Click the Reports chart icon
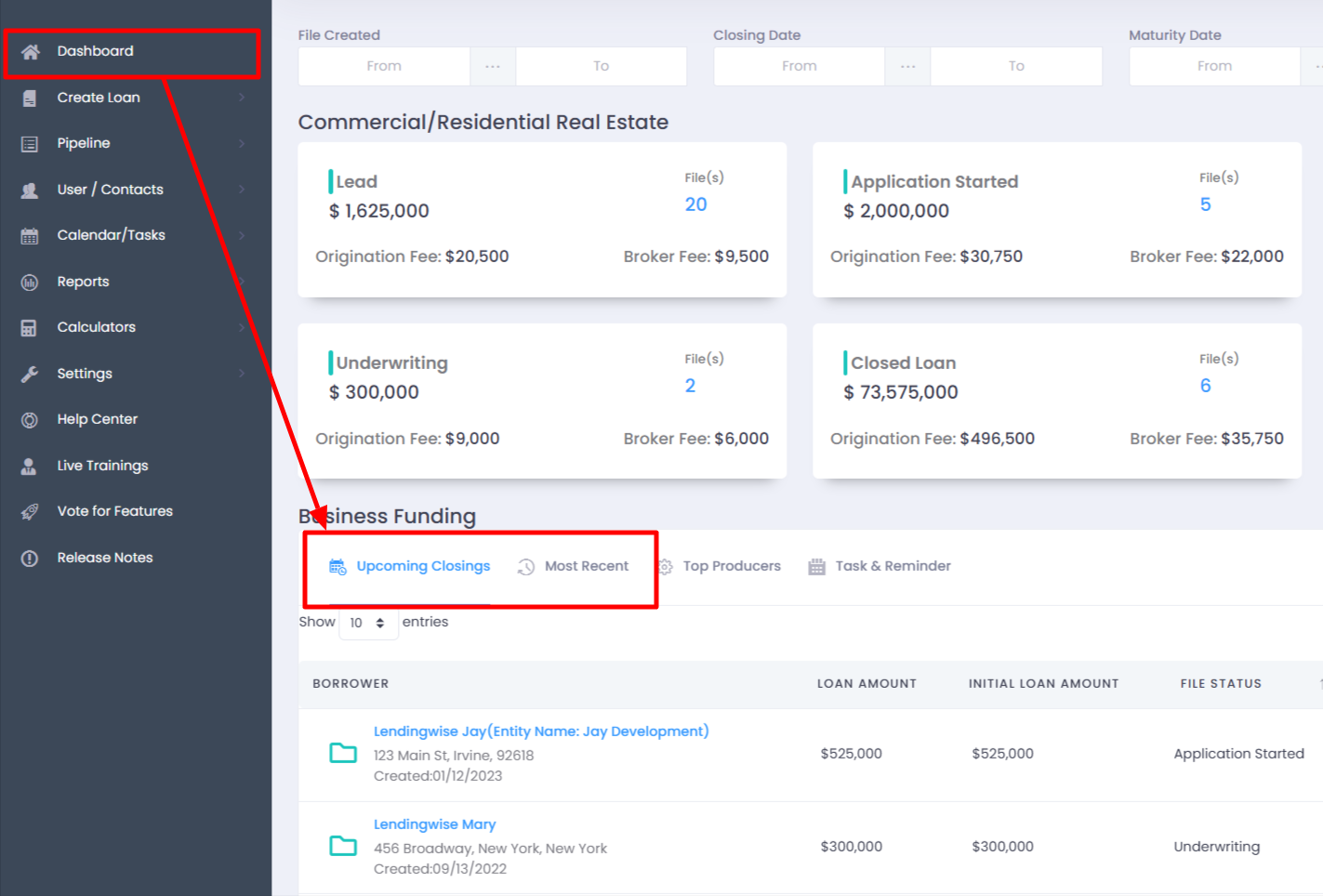This screenshot has height=896, width=1323. point(30,283)
